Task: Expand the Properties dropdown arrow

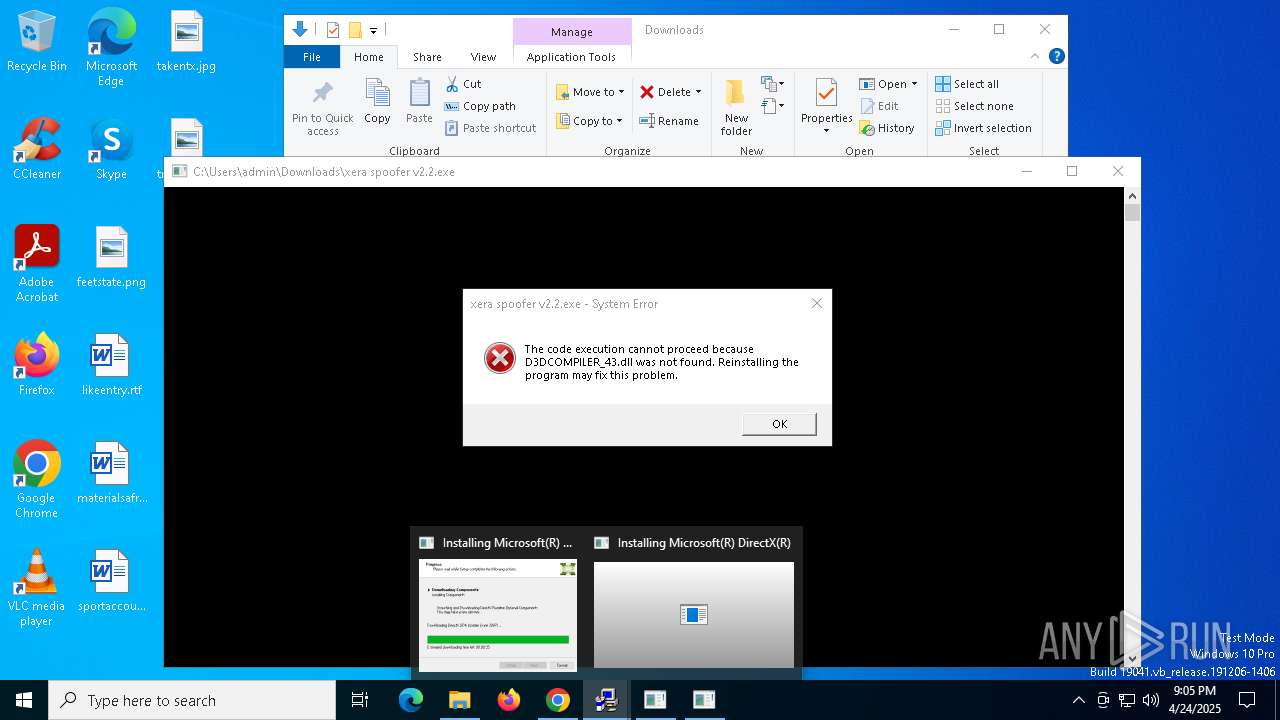Action: tap(826, 130)
